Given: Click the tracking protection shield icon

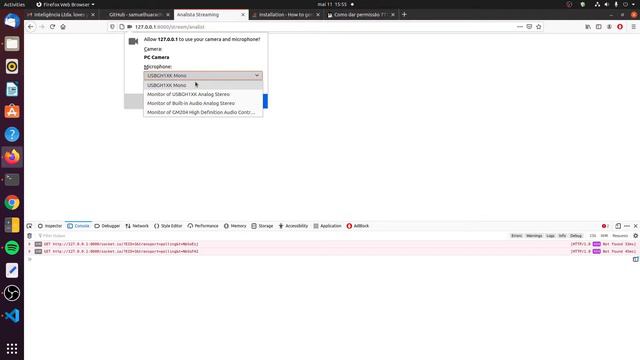Looking at the screenshot, I should pos(112,27).
